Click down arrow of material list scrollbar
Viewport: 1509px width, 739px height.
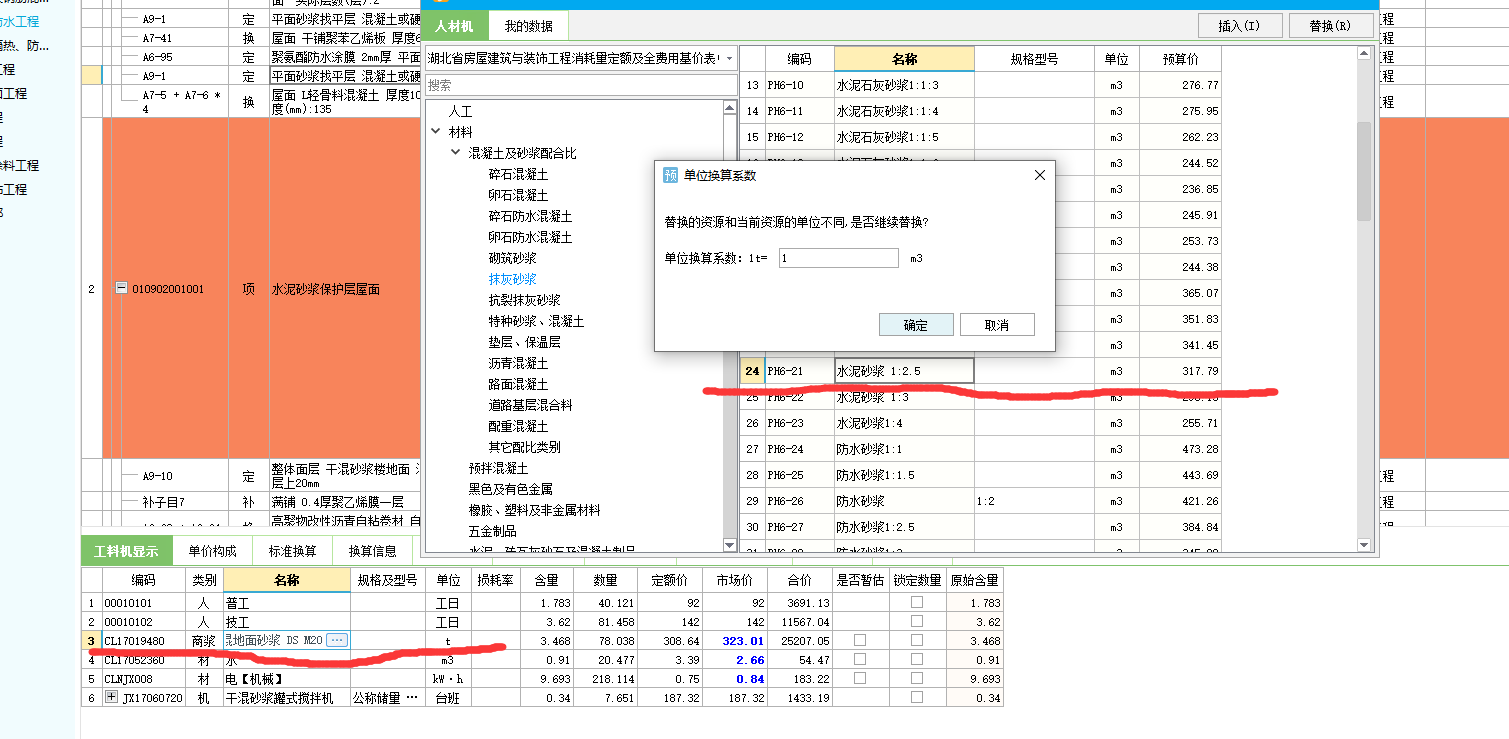1365,545
